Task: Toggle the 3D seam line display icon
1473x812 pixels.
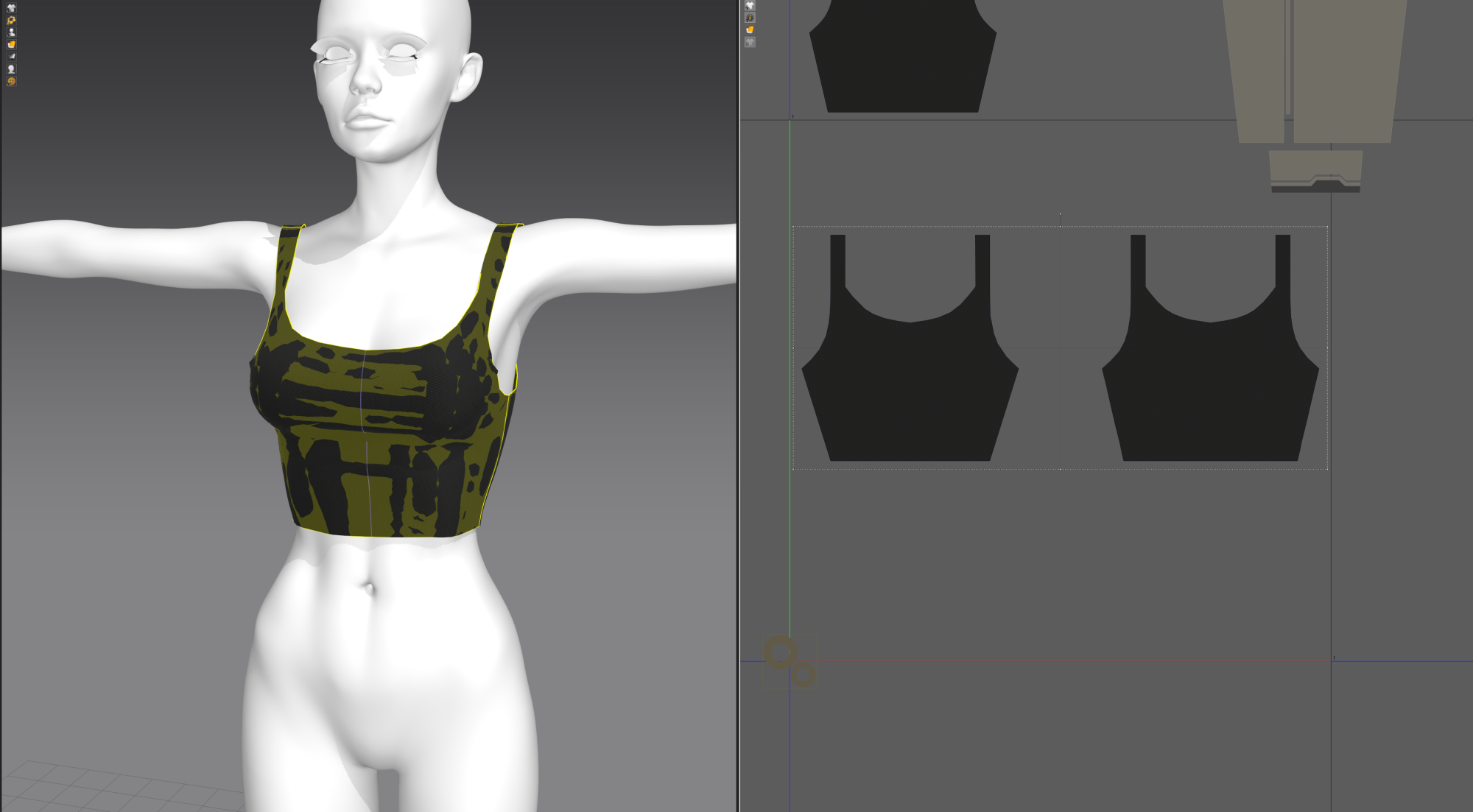Action: point(11,20)
